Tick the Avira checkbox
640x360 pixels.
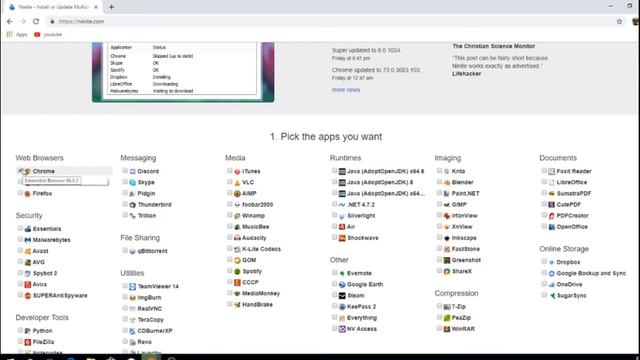(20, 284)
